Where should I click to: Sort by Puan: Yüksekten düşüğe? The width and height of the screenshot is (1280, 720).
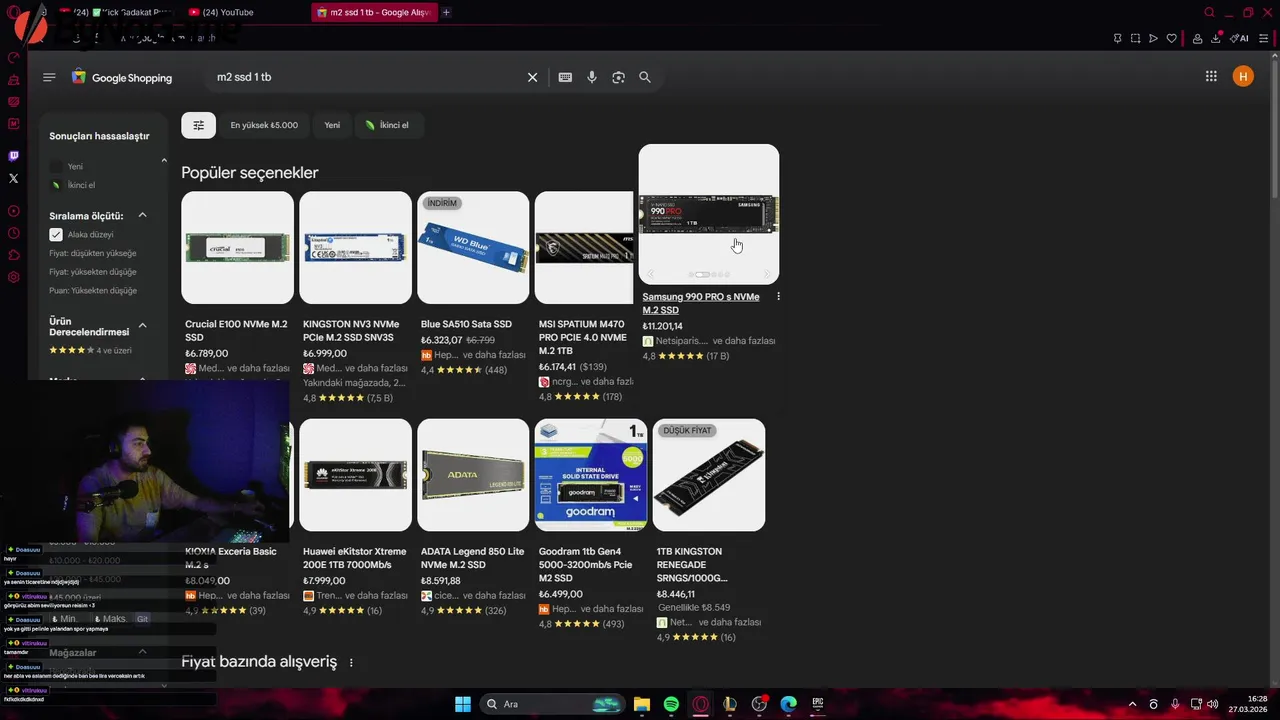93,291
